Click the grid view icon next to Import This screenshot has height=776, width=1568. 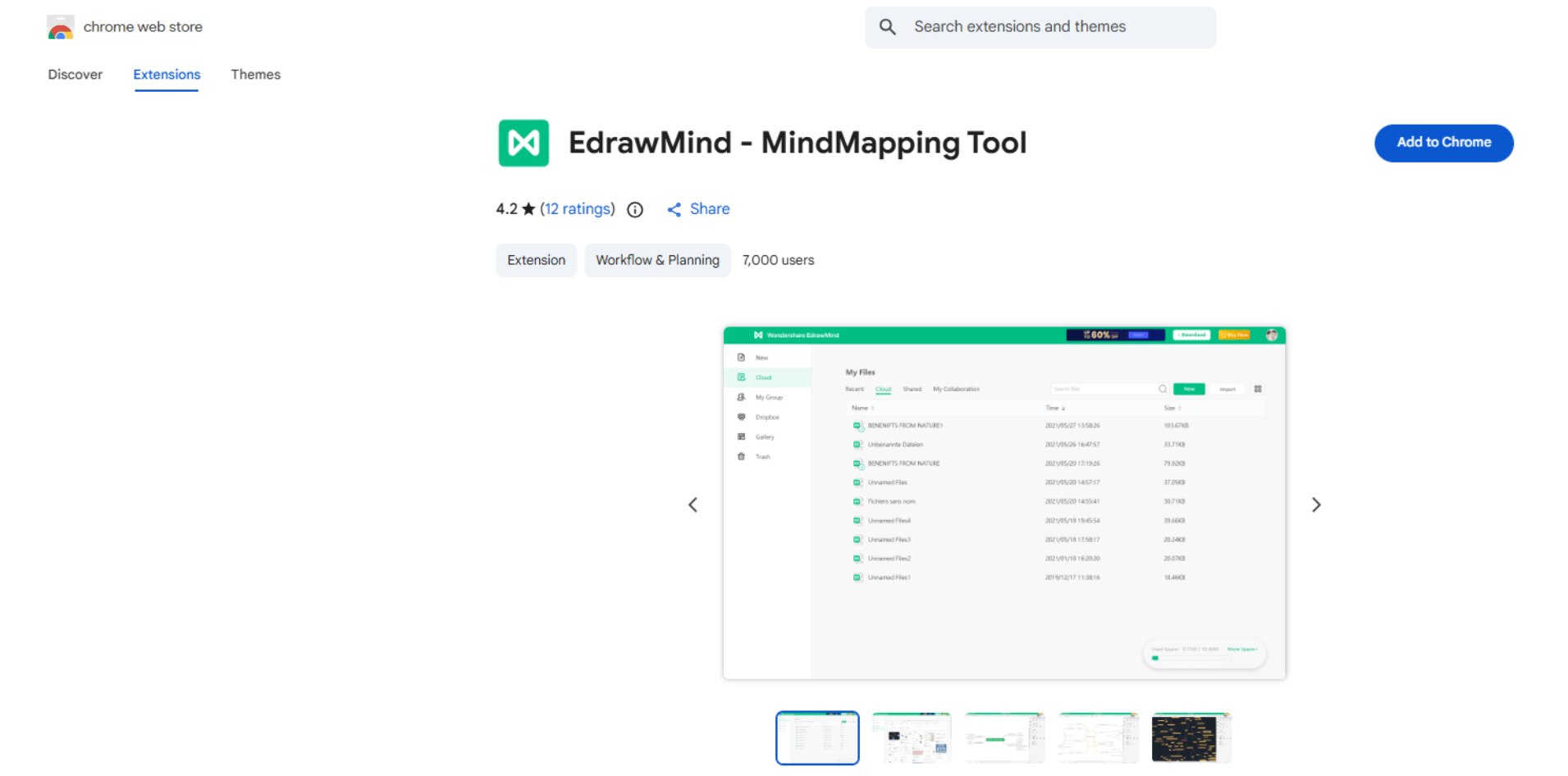(x=1258, y=389)
